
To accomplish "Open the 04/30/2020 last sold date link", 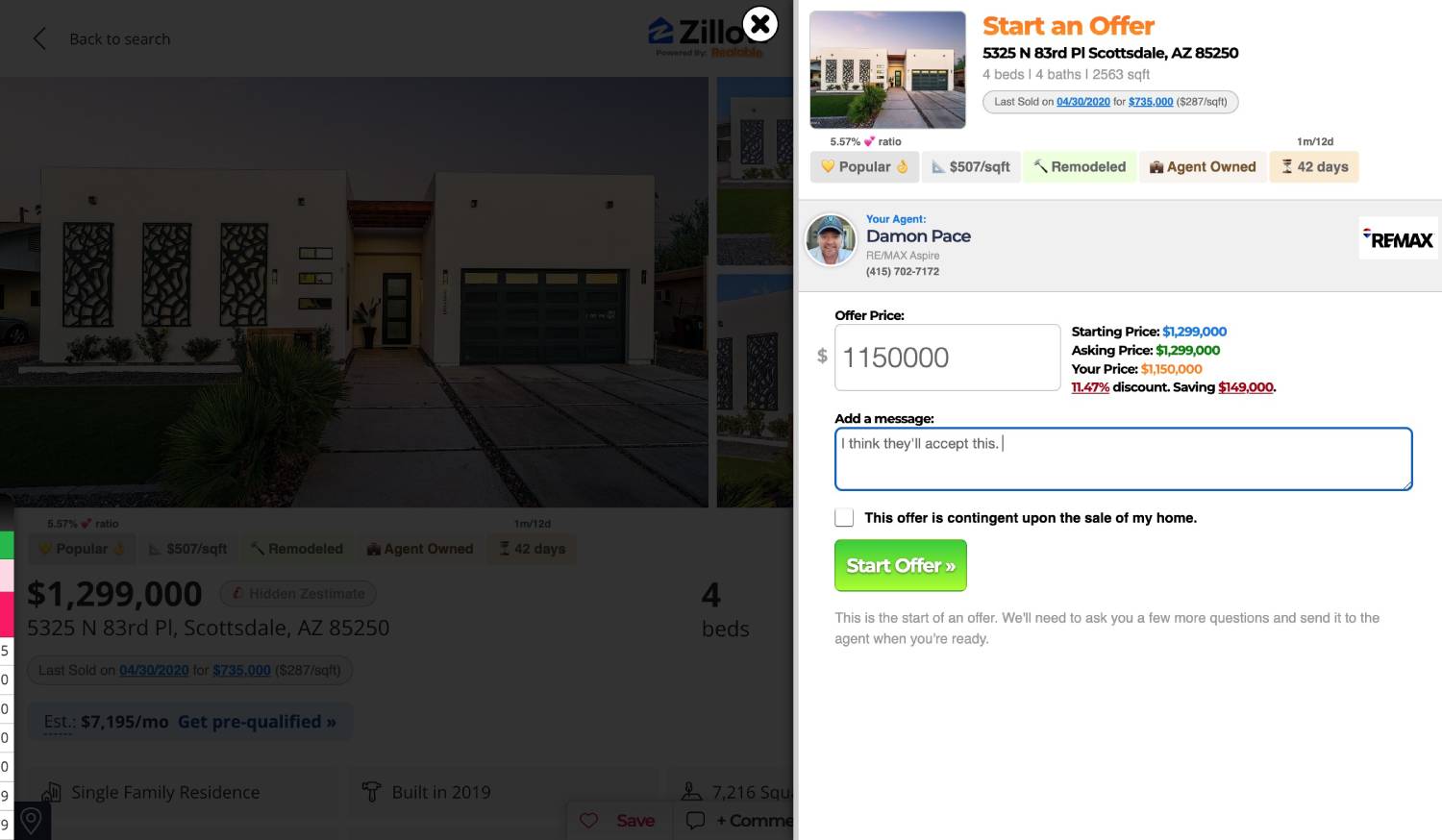I will pyautogui.click(x=1083, y=102).
